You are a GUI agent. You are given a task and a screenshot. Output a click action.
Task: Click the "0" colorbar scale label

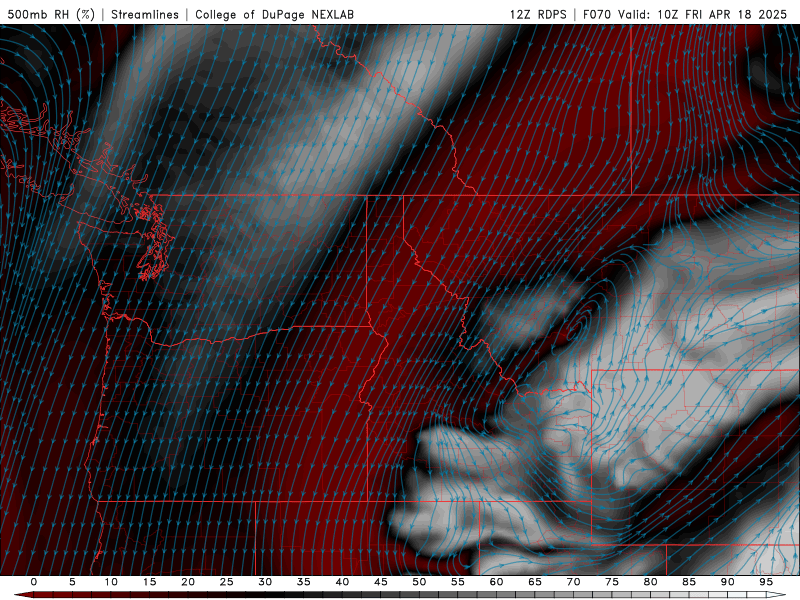pos(34,582)
